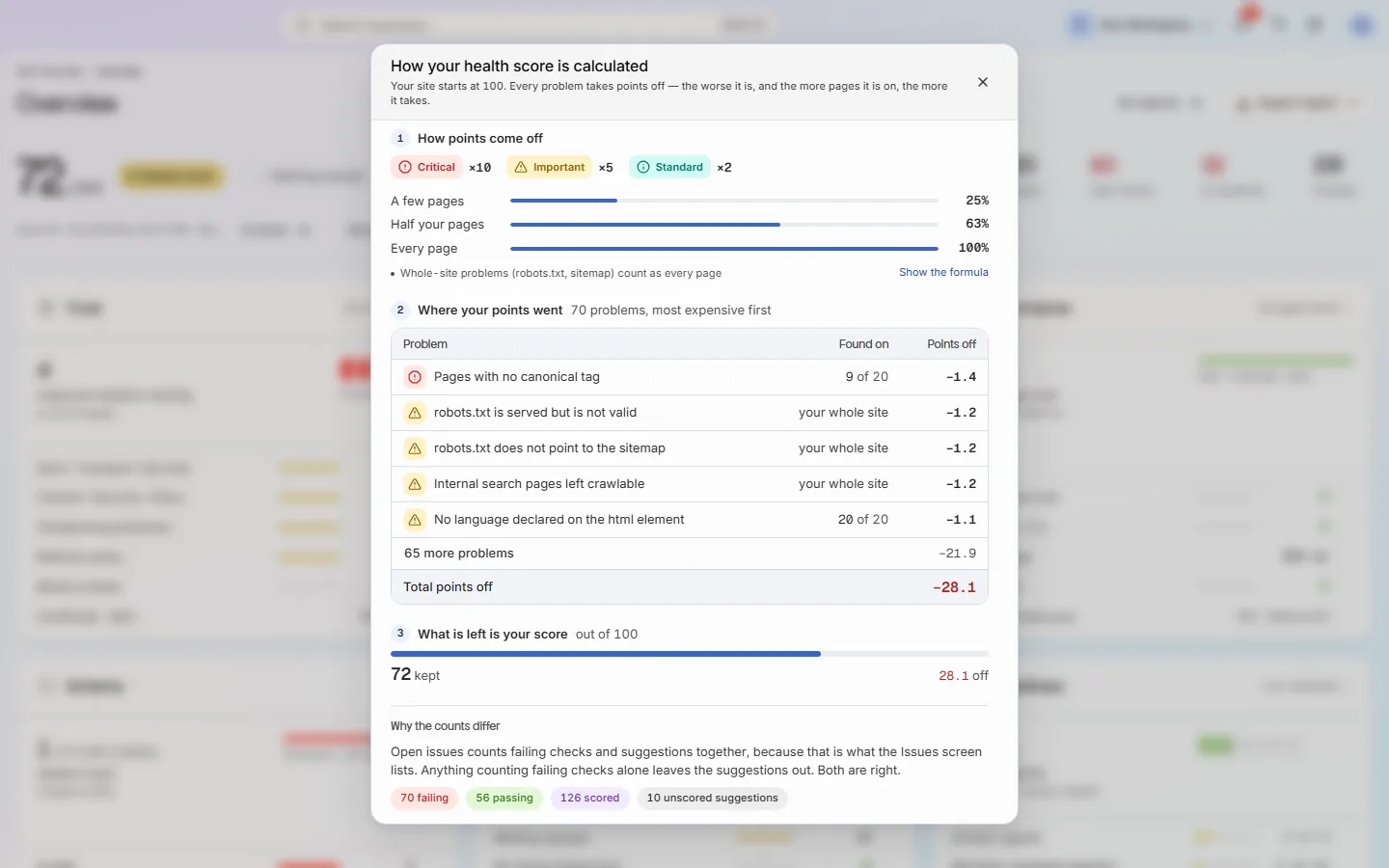Click the critical icon beside 'Pages with no canonical tag'
The height and width of the screenshot is (868, 1389).
415,377
